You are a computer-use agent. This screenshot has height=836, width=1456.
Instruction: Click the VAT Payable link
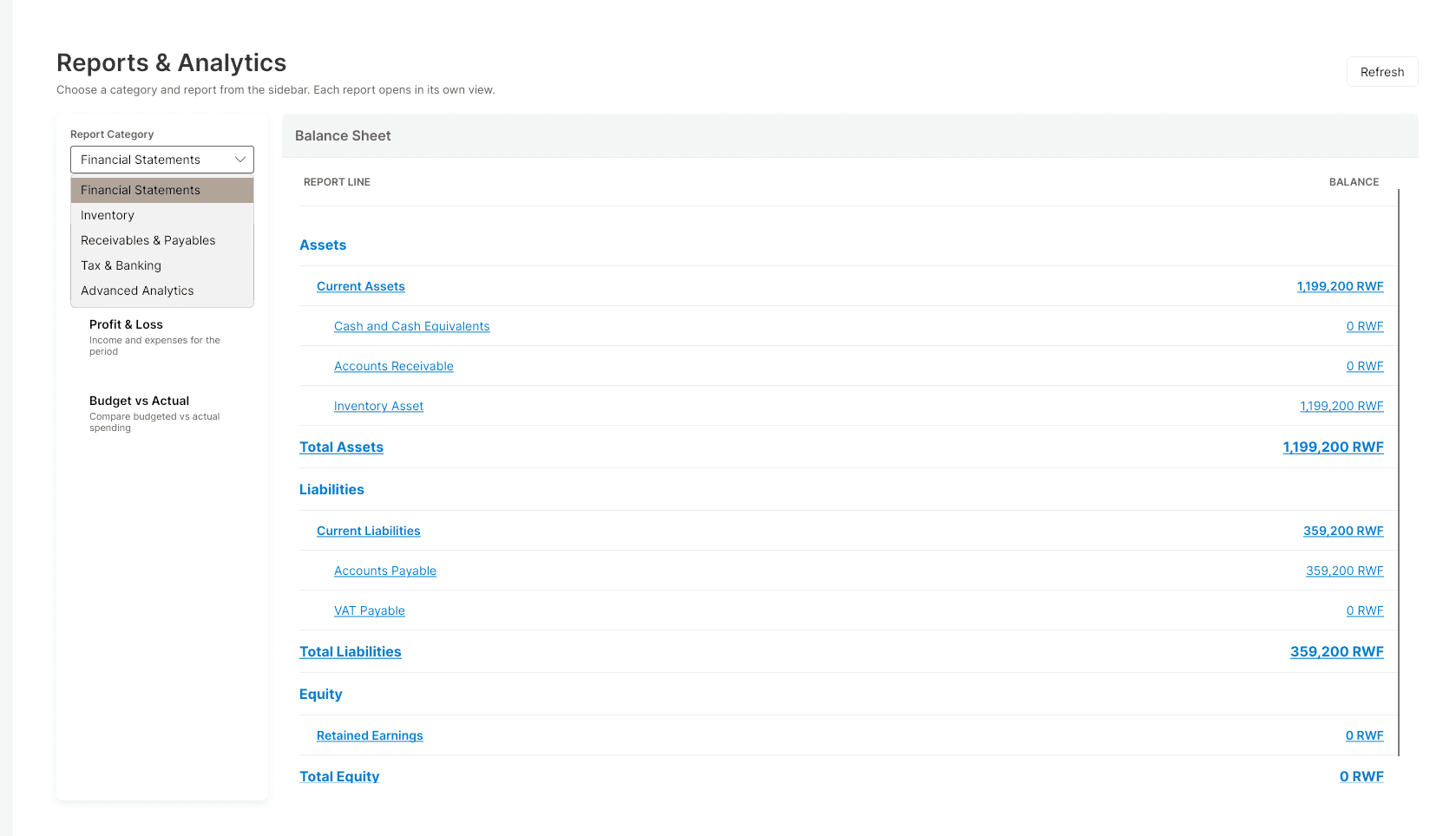pyautogui.click(x=370, y=611)
